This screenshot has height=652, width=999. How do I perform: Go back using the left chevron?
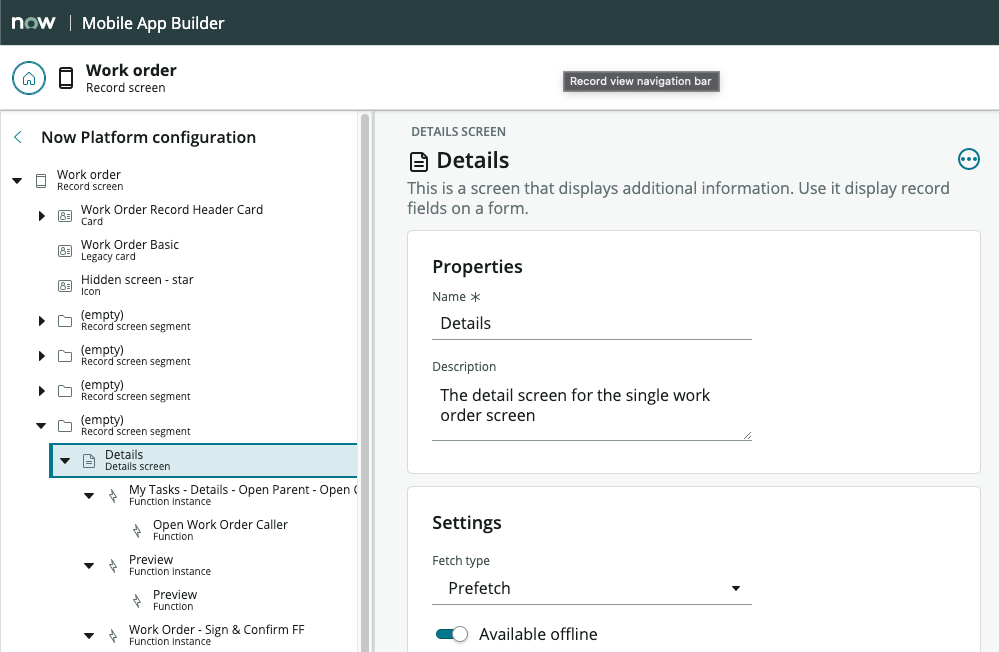coord(18,137)
